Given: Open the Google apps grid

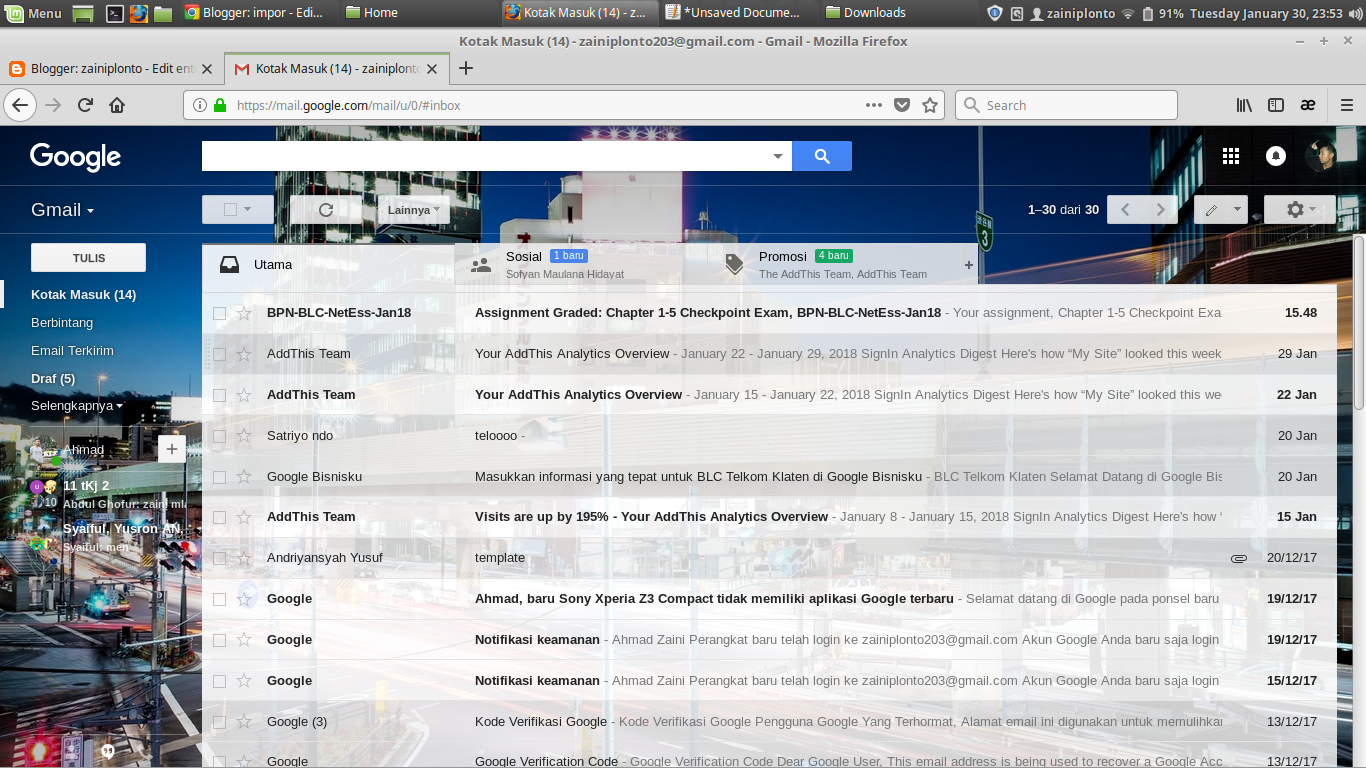Looking at the screenshot, I should click(x=1231, y=156).
